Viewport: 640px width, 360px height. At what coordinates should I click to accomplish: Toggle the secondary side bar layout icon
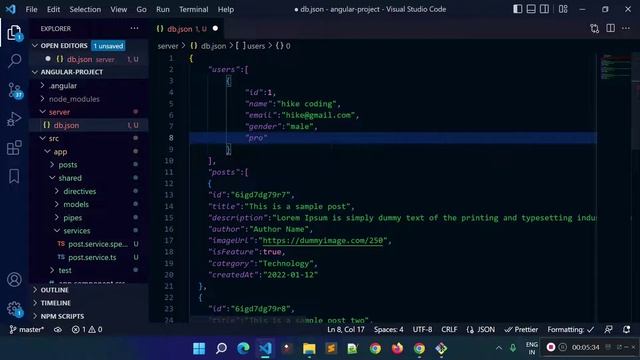click(x=544, y=9)
